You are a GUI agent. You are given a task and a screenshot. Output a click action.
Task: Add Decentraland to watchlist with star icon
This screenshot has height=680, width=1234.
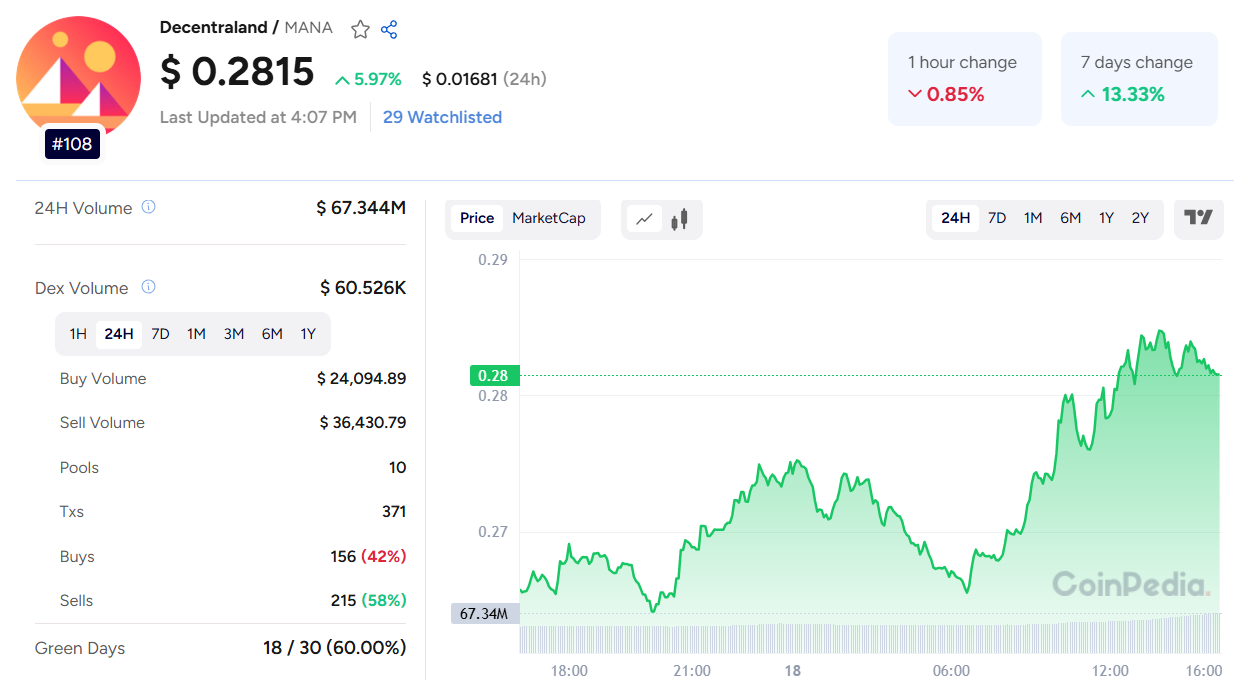360,29
